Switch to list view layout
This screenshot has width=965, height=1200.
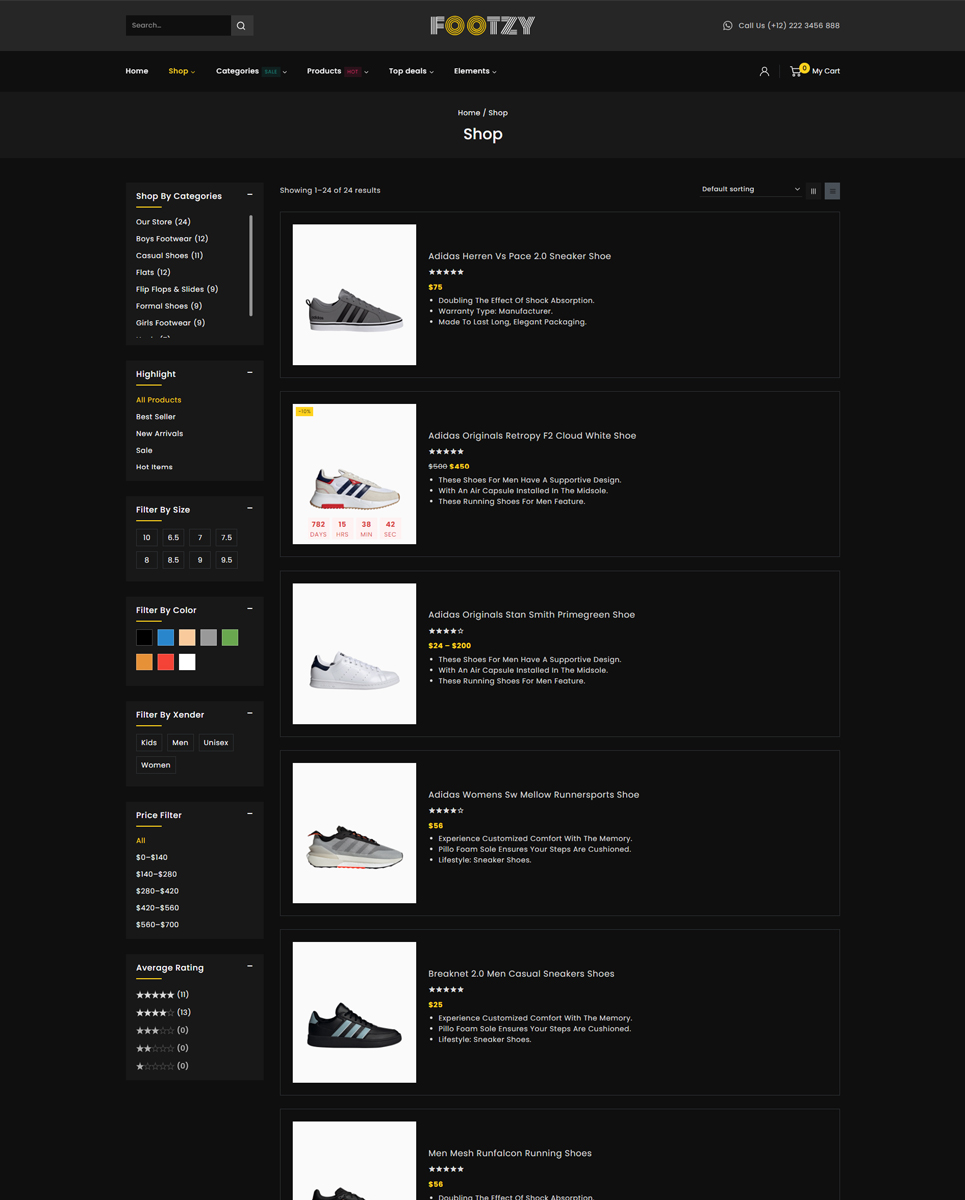[832, 191]
